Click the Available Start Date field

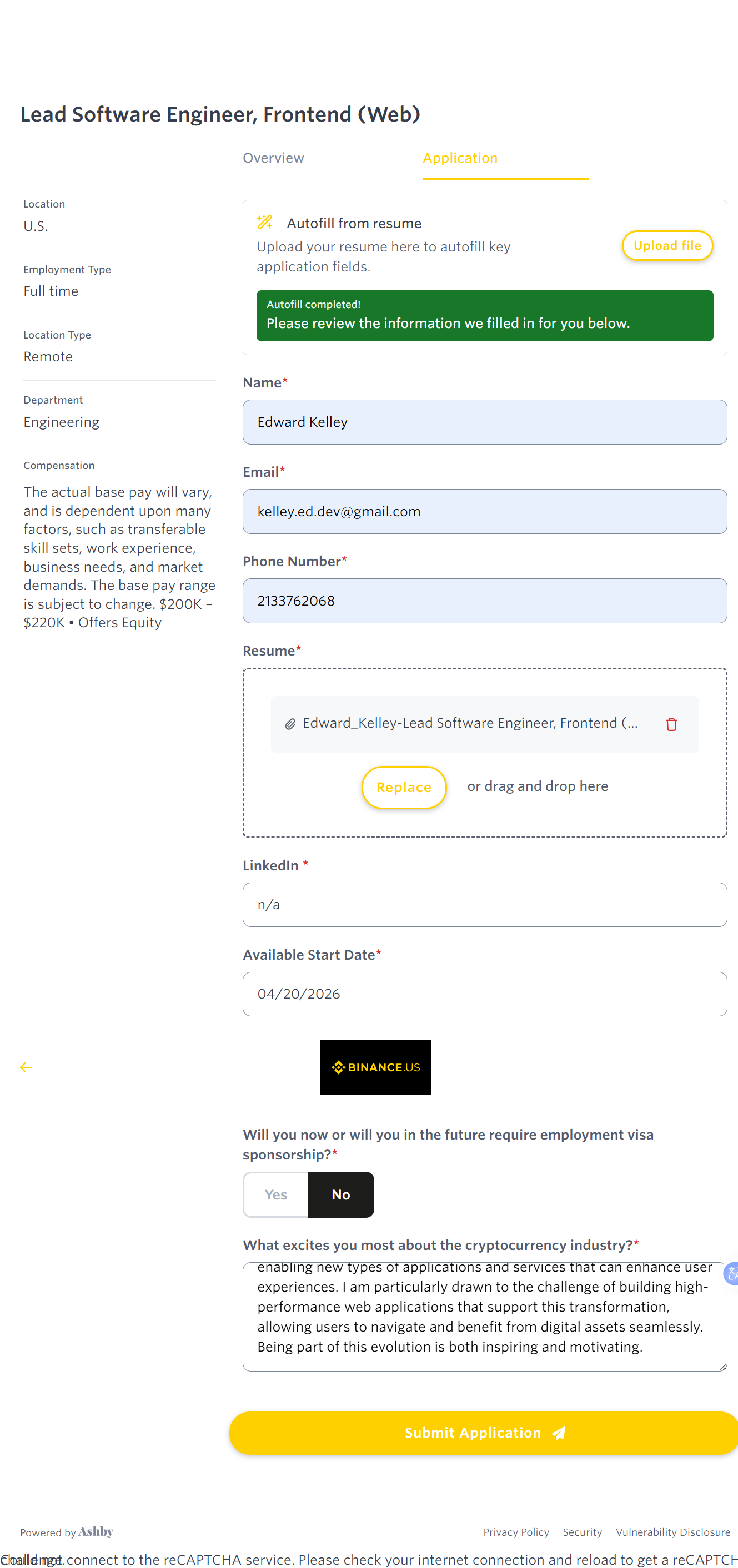point(484,994)
